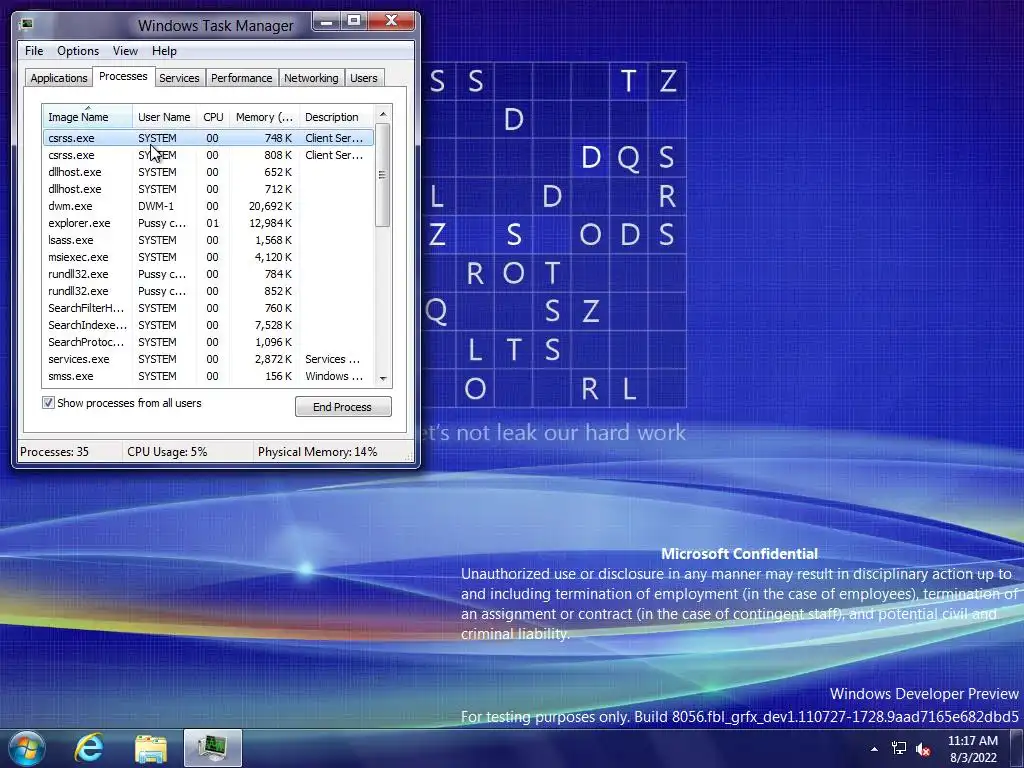Image resolution: width=1024 pixels, height=768 pixels.
Task: Select the smss.exe process
Action: (208, 376)
